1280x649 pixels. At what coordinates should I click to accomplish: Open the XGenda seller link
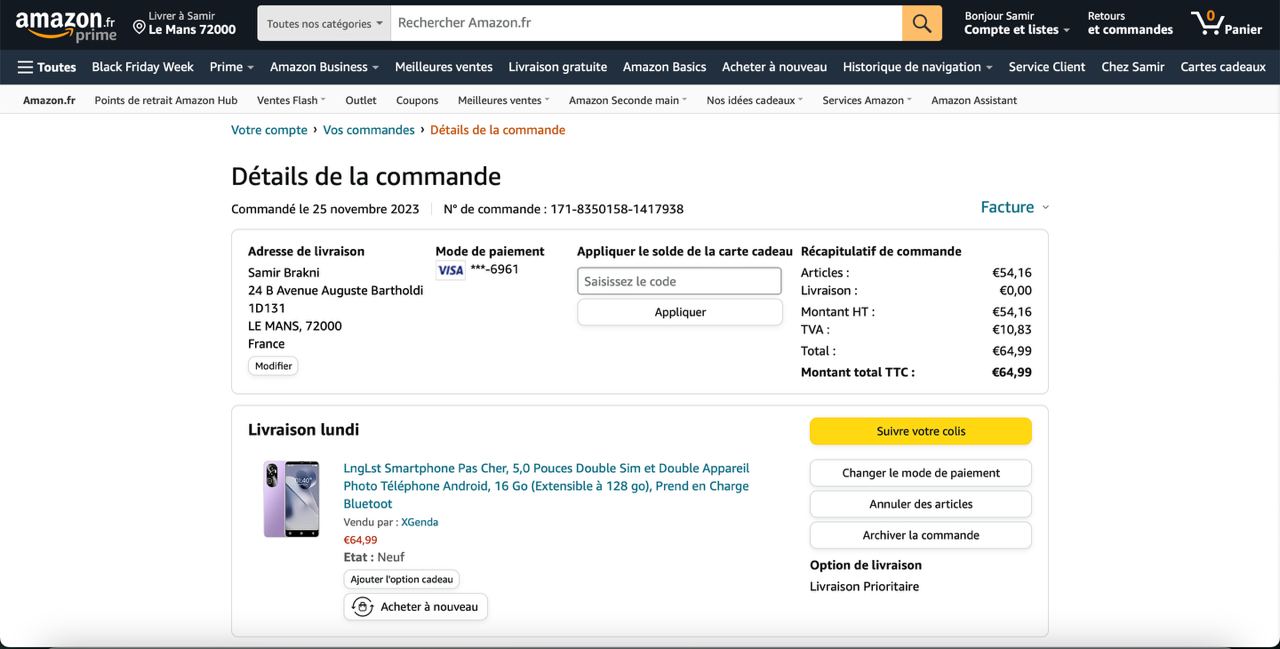419,522
